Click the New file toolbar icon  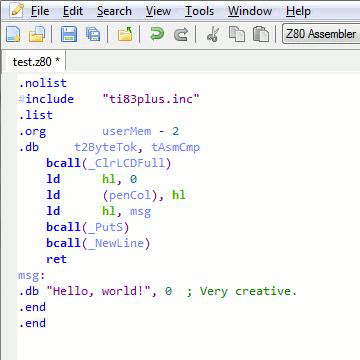click(13, 34)
